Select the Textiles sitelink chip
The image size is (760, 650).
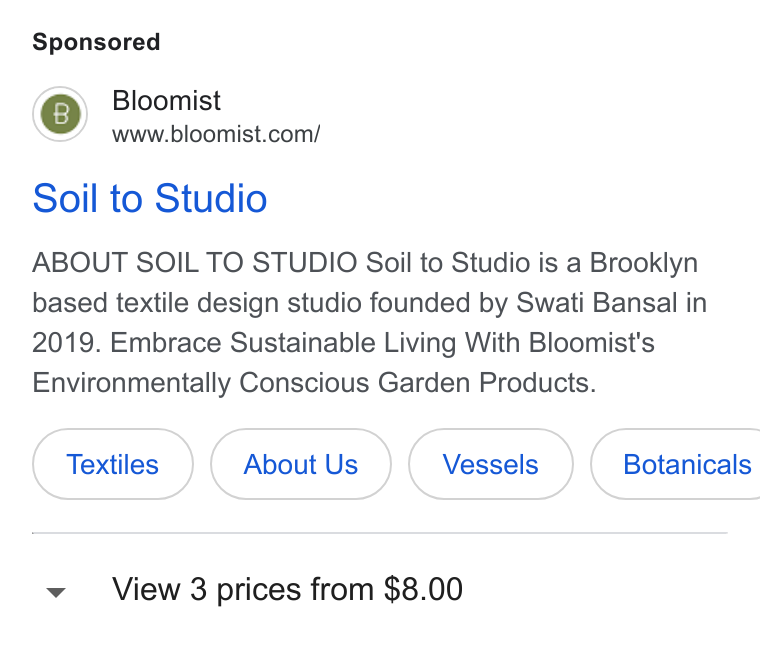[112, 464]
